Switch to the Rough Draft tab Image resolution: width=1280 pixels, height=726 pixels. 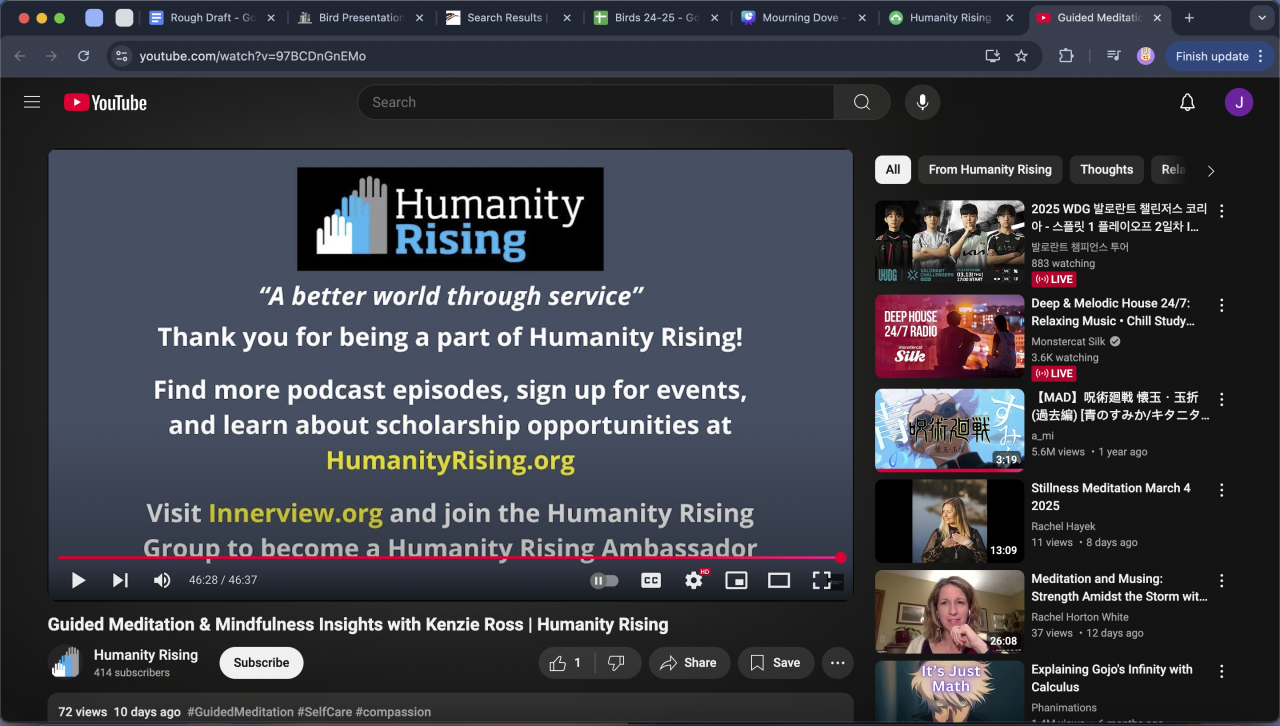[212, 18]
